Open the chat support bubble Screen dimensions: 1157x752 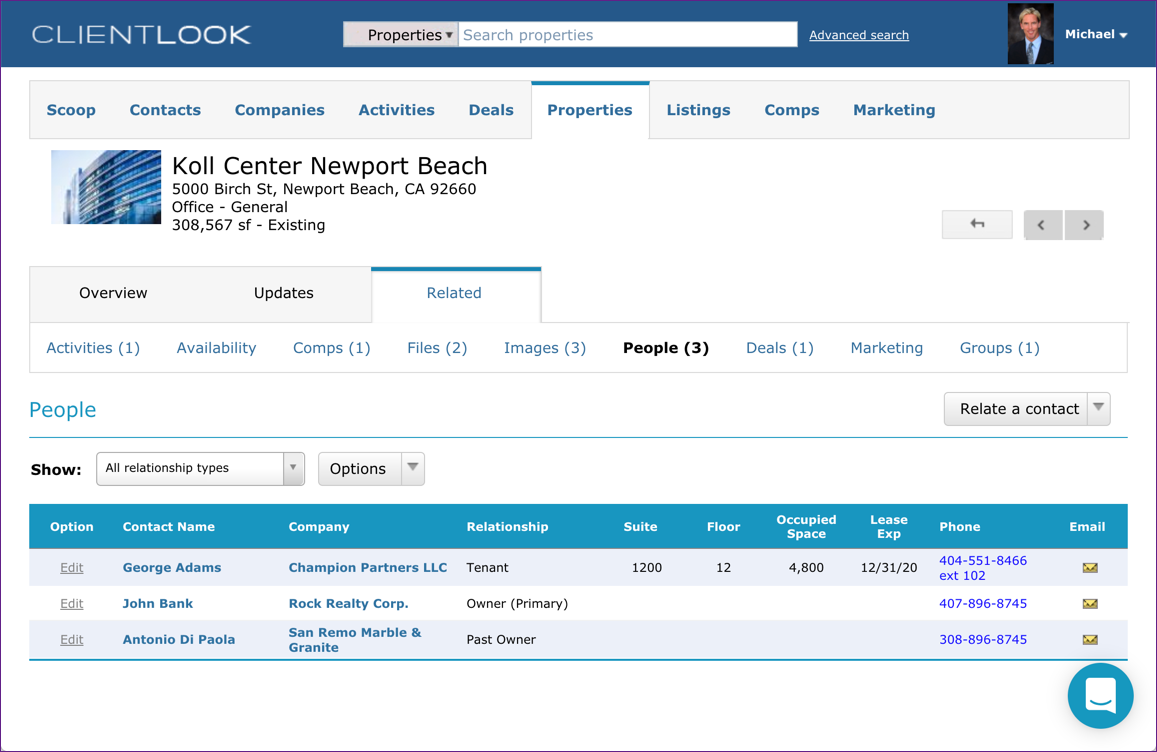point(1100,696)
